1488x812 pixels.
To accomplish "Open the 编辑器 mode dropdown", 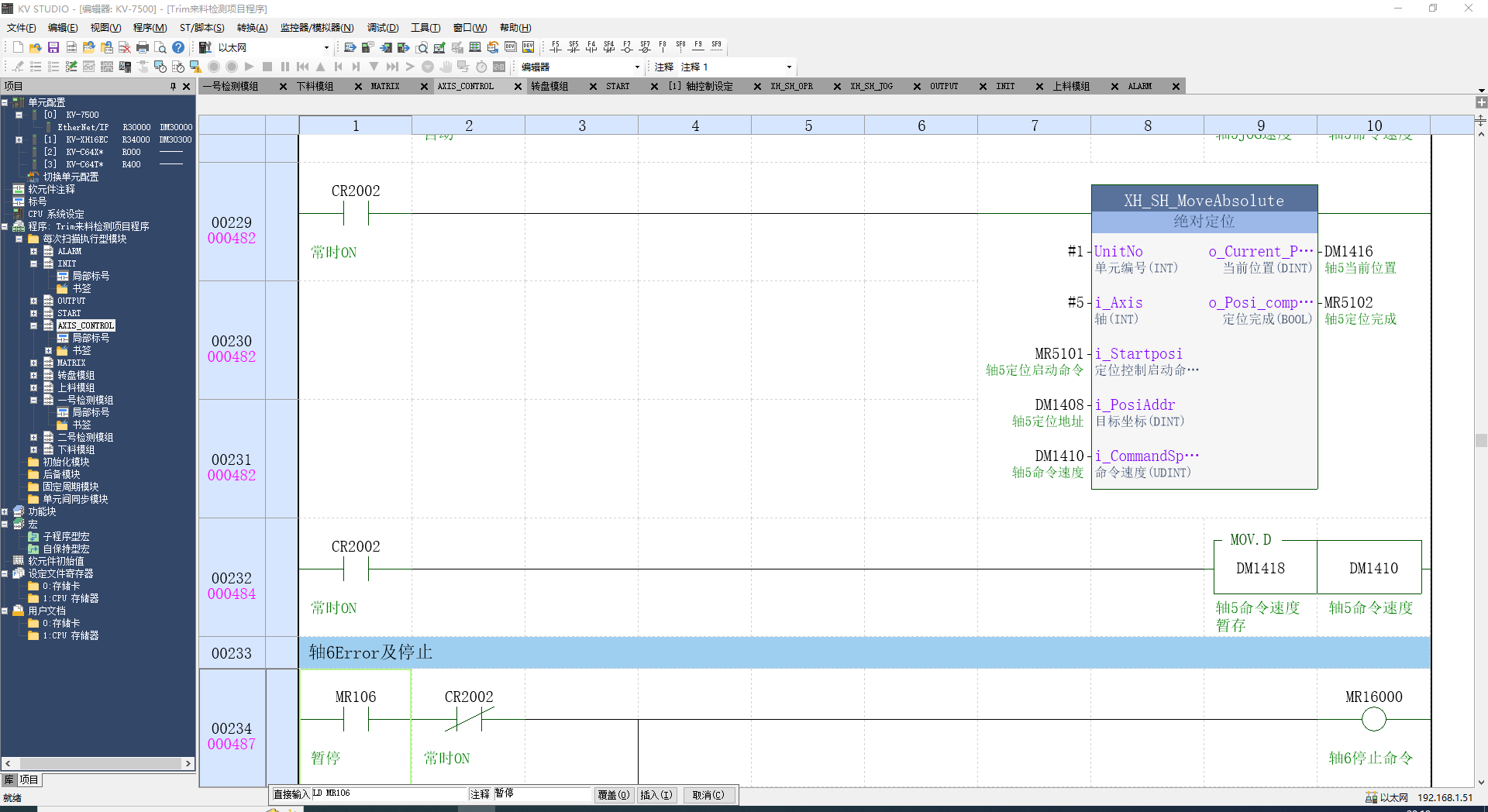I will coord(637,67).
